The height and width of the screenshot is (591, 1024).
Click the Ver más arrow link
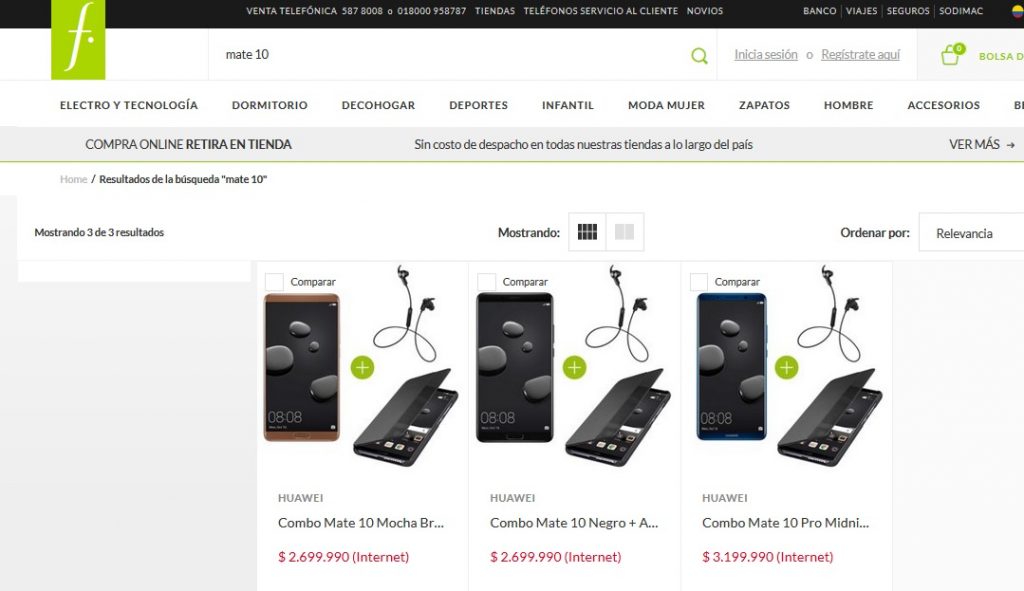[982, 144]
